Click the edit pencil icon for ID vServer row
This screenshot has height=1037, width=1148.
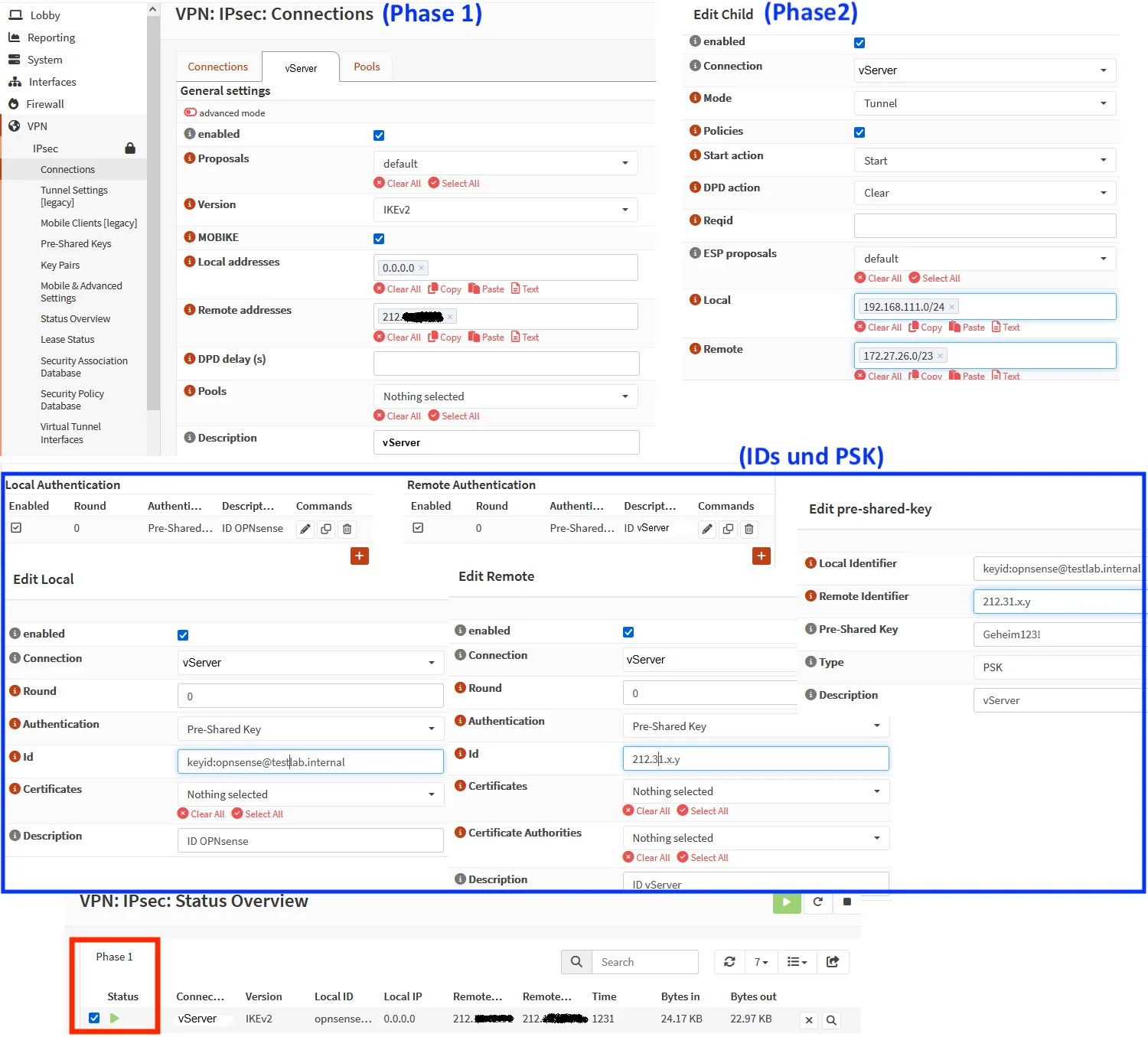[707, 529]
